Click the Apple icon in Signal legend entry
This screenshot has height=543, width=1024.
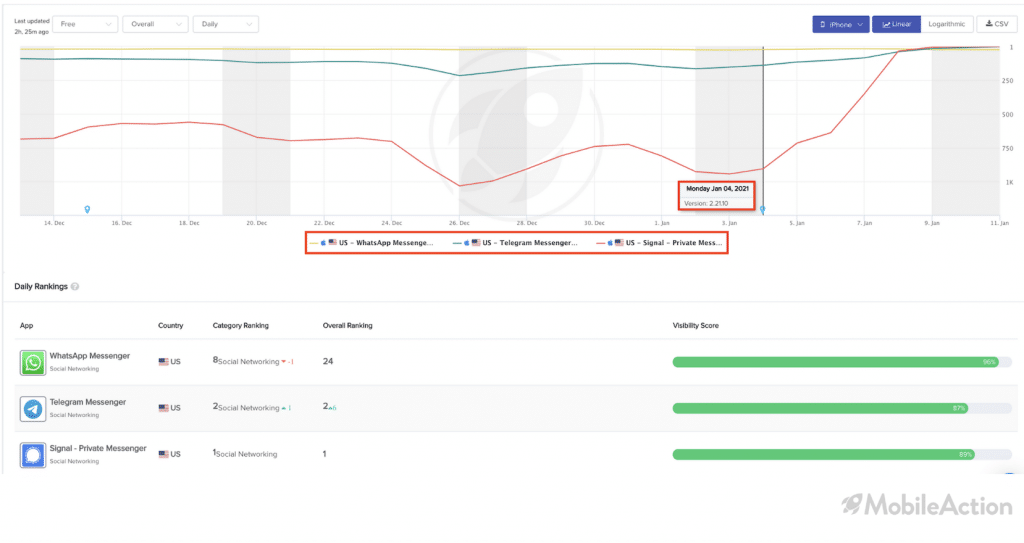click(610, 242)
